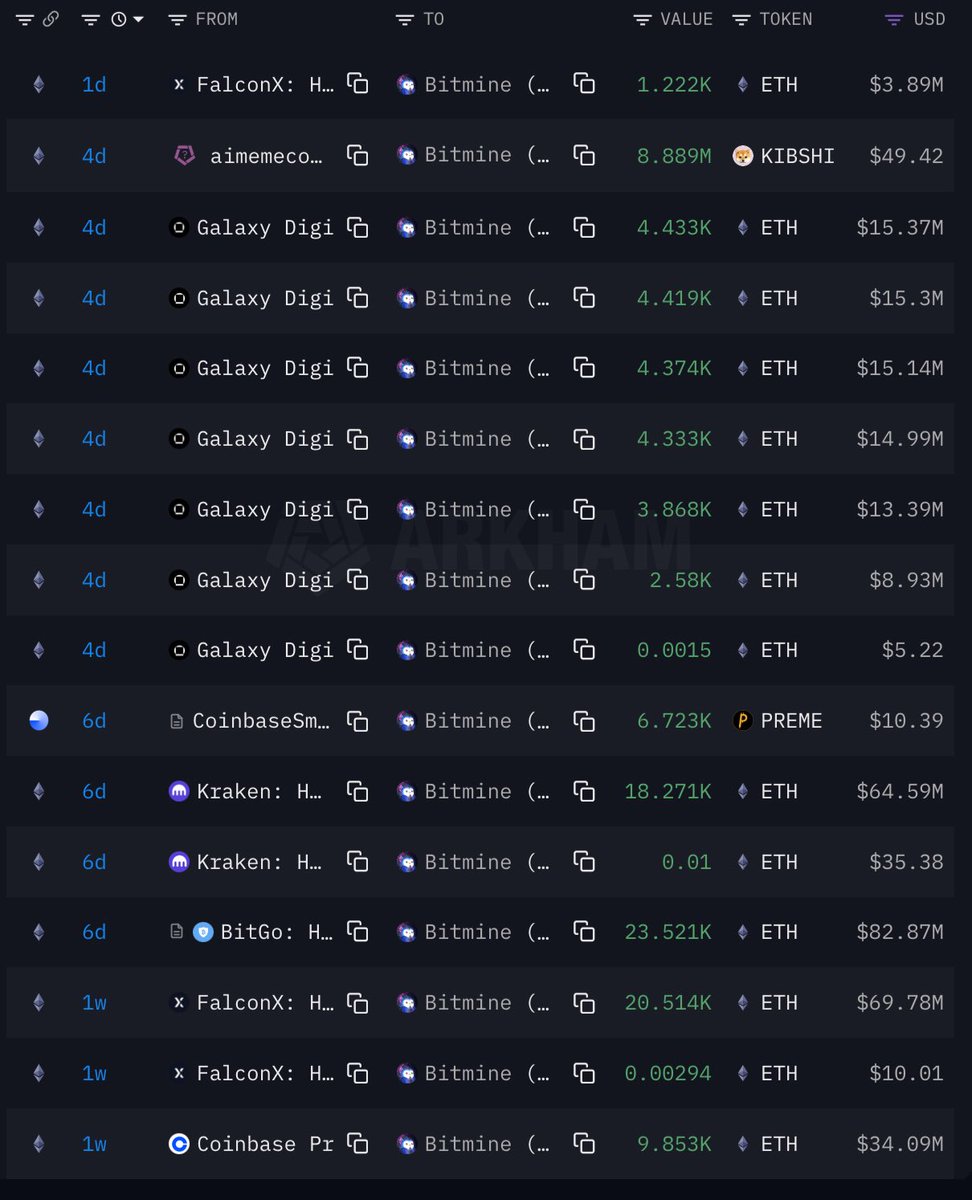
Task: Click the 18.271K ETH value
Action: tap(668, 791)
